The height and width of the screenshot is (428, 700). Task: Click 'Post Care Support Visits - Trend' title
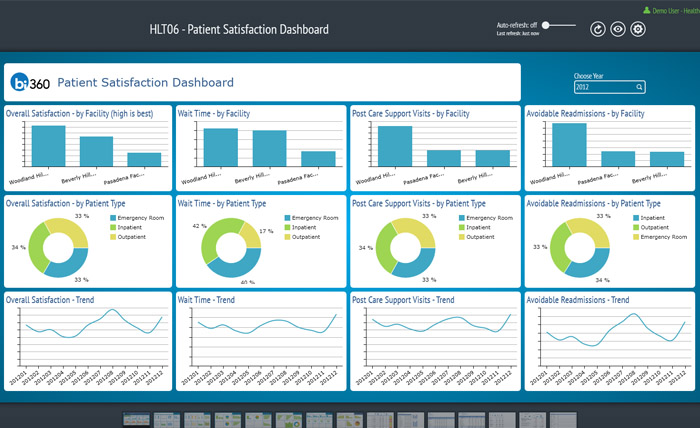pyautogui.click(x=403, y=300)
